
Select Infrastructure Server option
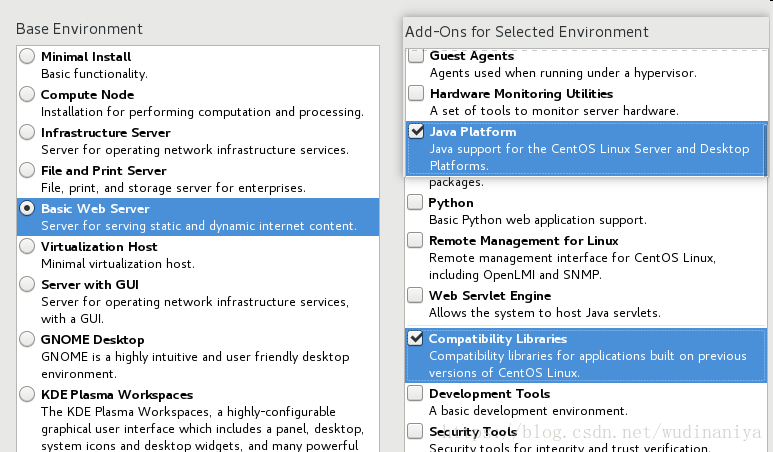[27, 132]
